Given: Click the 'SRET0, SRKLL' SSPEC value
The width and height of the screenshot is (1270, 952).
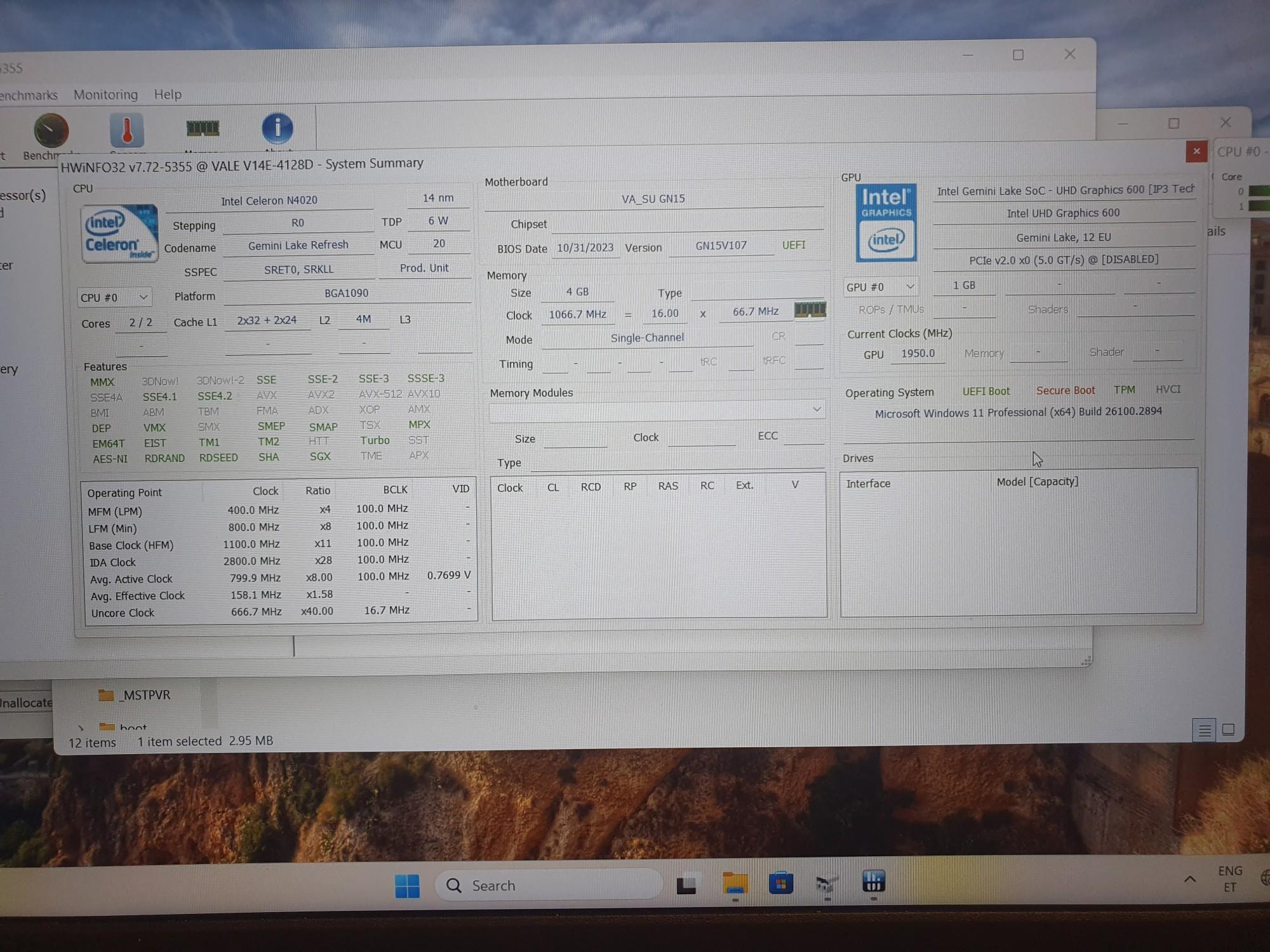Looking at the screenshot, I should (298, 269).
